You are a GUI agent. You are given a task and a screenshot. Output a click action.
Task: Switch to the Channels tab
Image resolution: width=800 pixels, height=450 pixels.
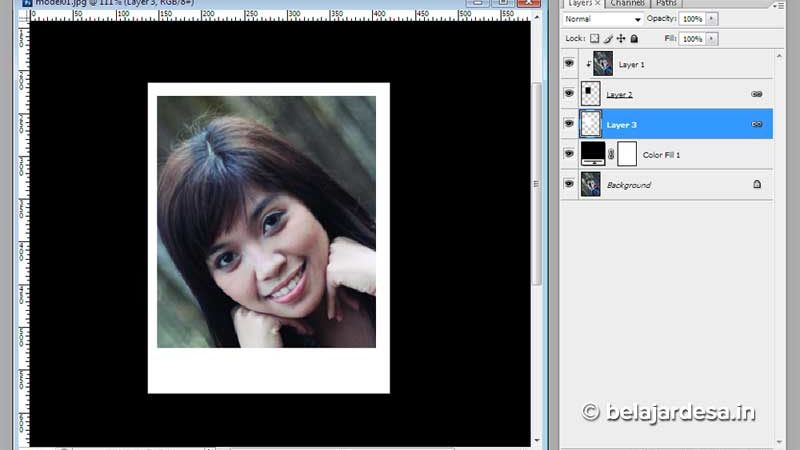[x=628, y=3]
